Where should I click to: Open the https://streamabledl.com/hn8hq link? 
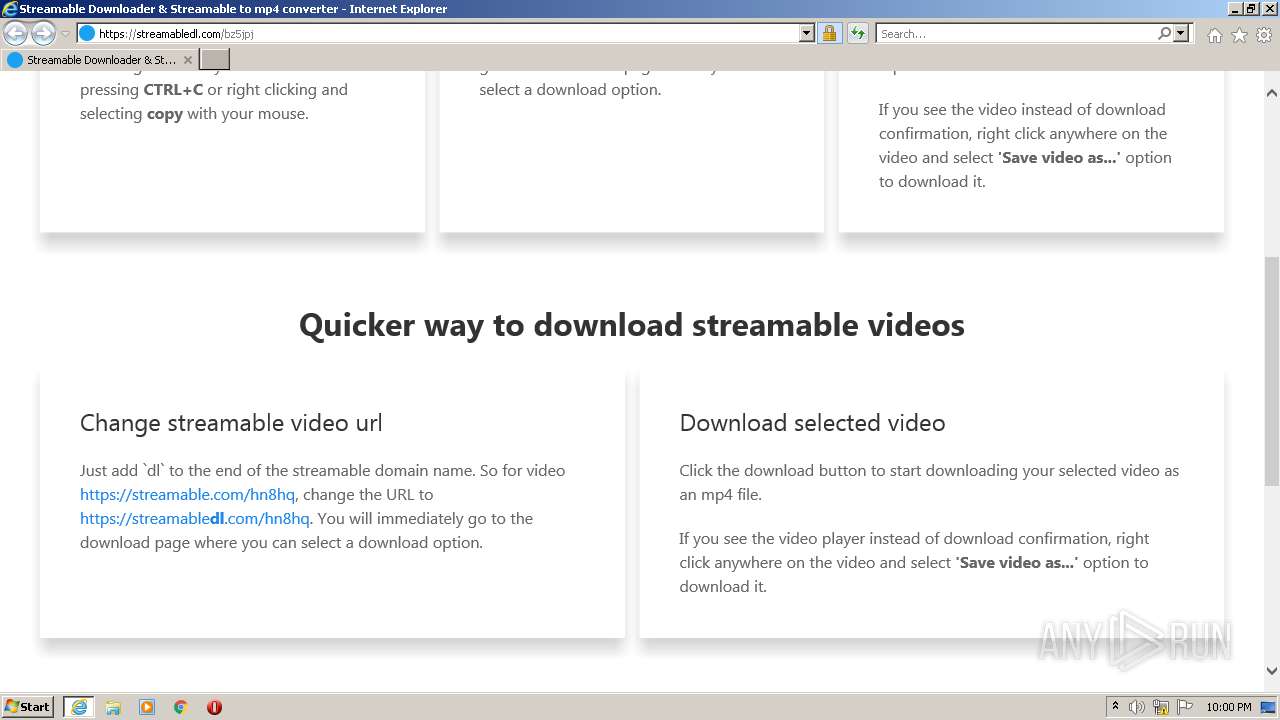(x=195, y=518)
